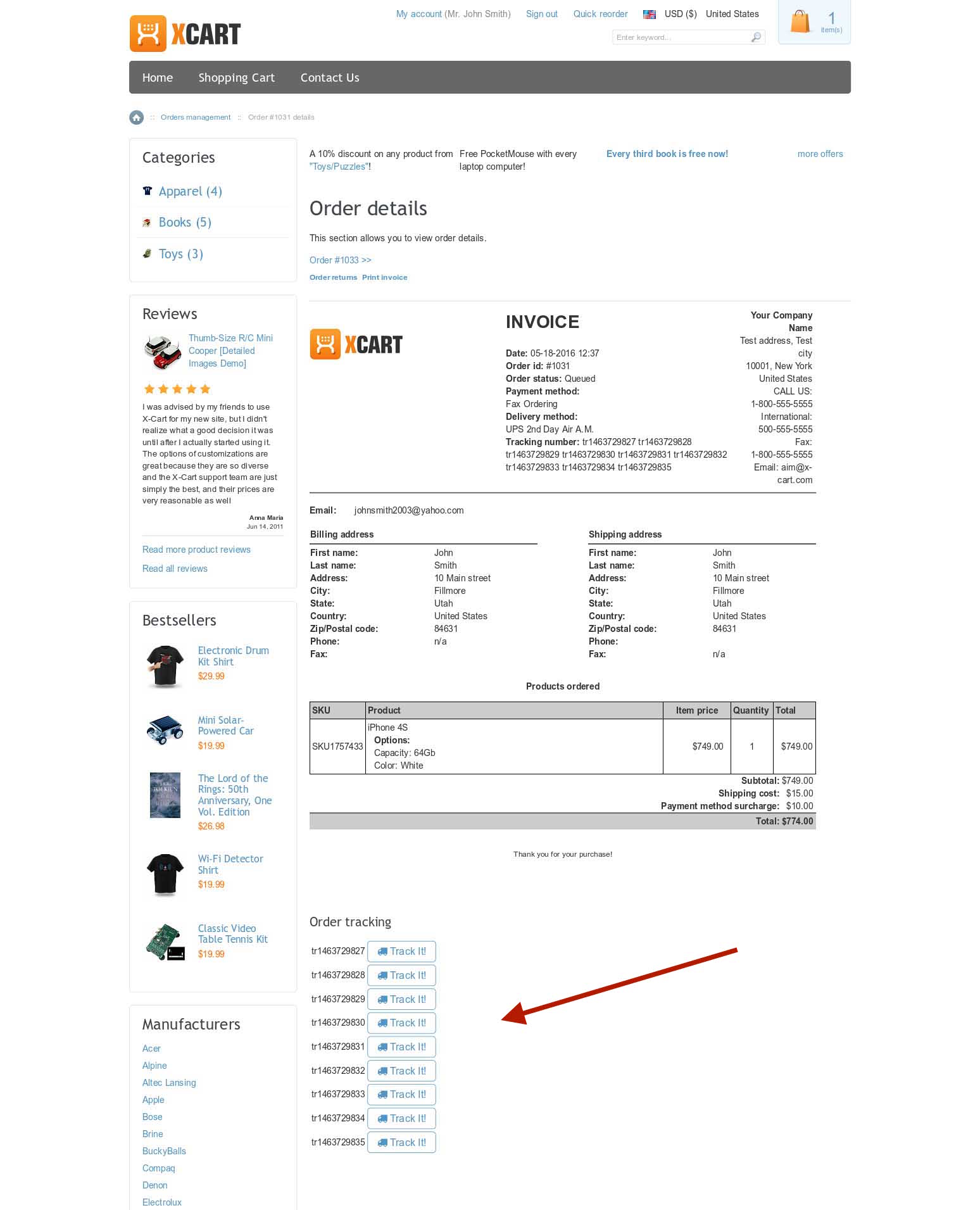Image resolution: width=980 pixels, height=1210 pixels.
Task: Change the USD ($) currency selector
Action: coord(681,14)
